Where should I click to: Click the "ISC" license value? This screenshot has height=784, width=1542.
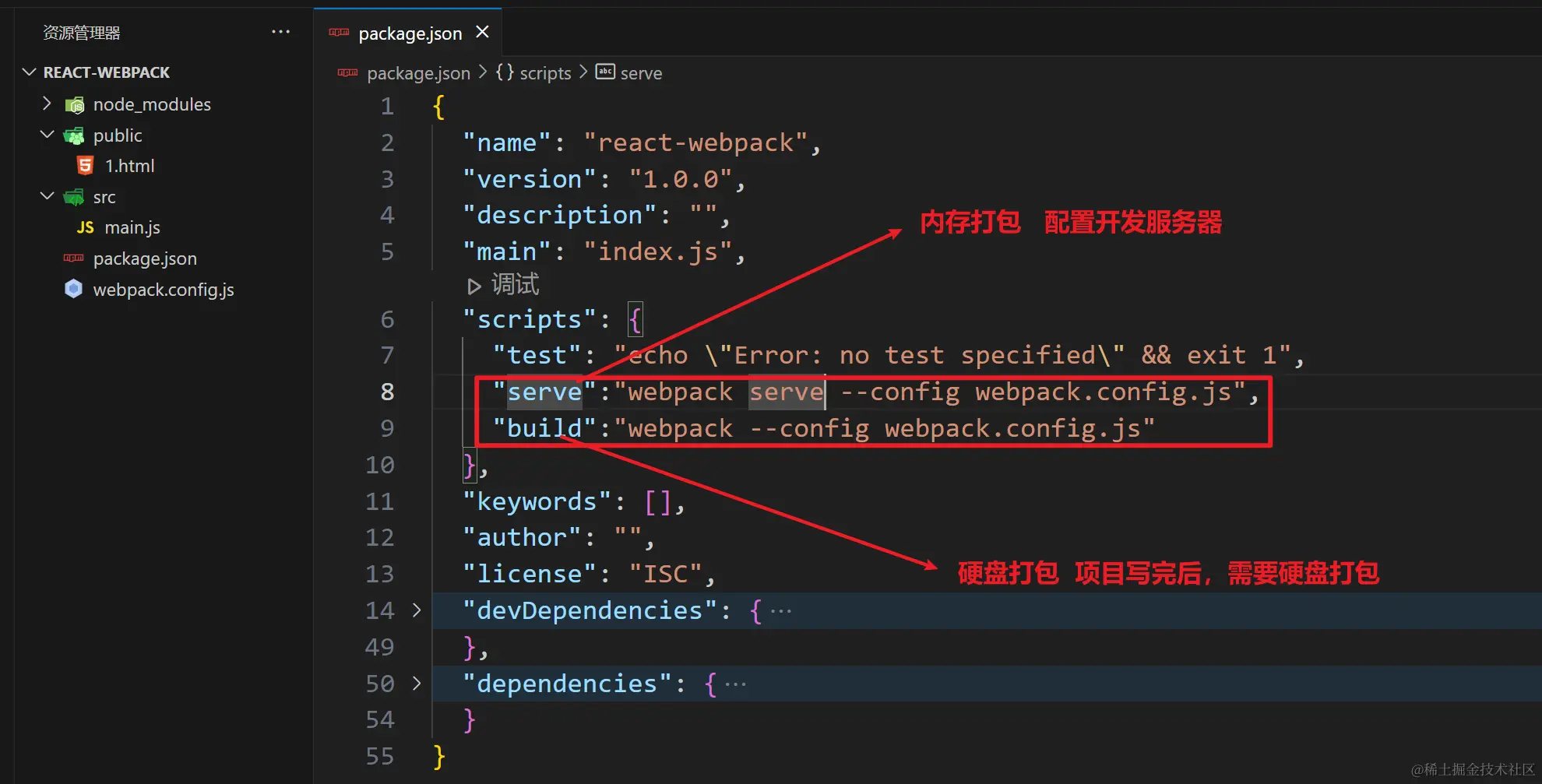click(x=666, y=574)
